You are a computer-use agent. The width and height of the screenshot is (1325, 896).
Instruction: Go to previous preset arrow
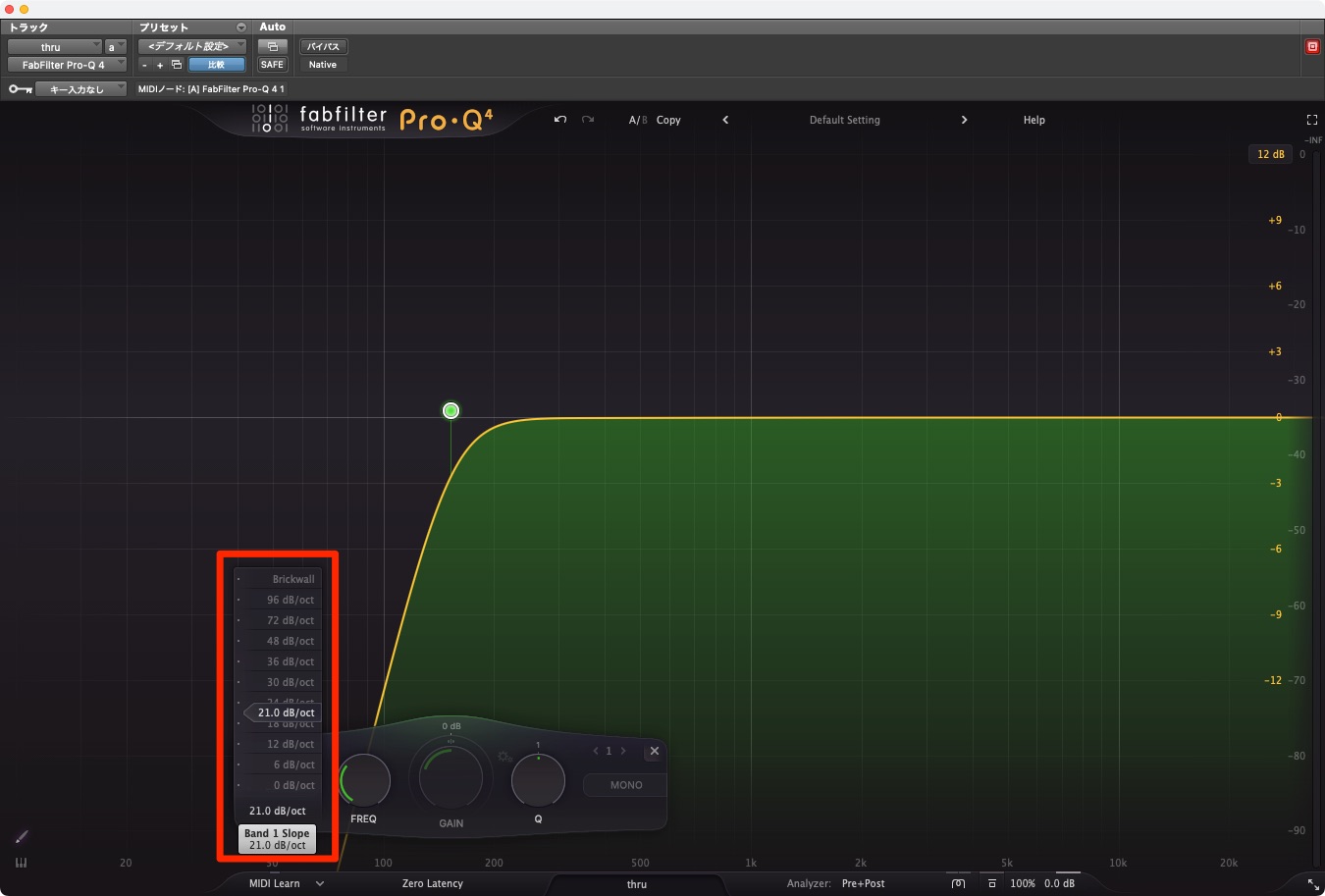click(x=725, y=120)
